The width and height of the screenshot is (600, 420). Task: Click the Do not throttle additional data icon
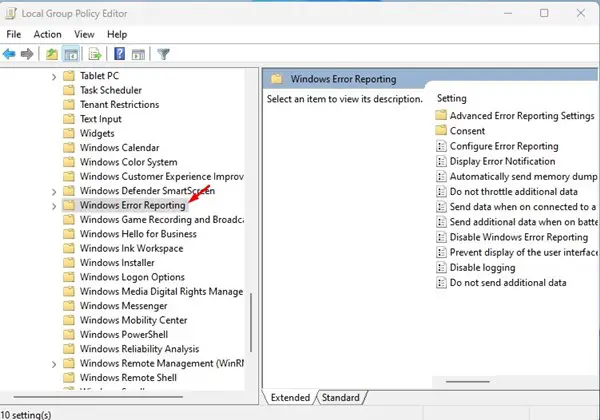pos(441,192)
